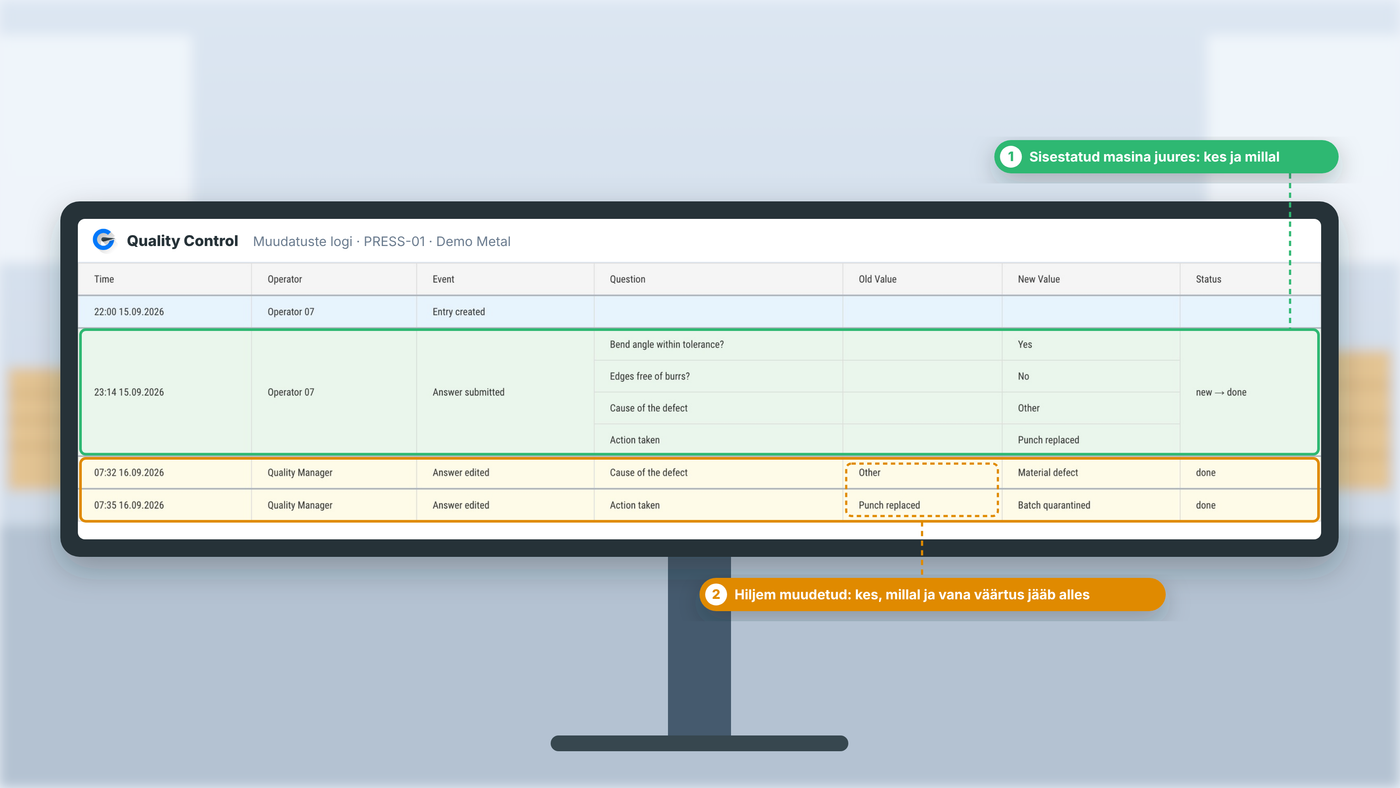The width and height of the screenshot is (1400, 788).
Task: Click the Quality Control logo icon
Action: [x=103, y=240]
